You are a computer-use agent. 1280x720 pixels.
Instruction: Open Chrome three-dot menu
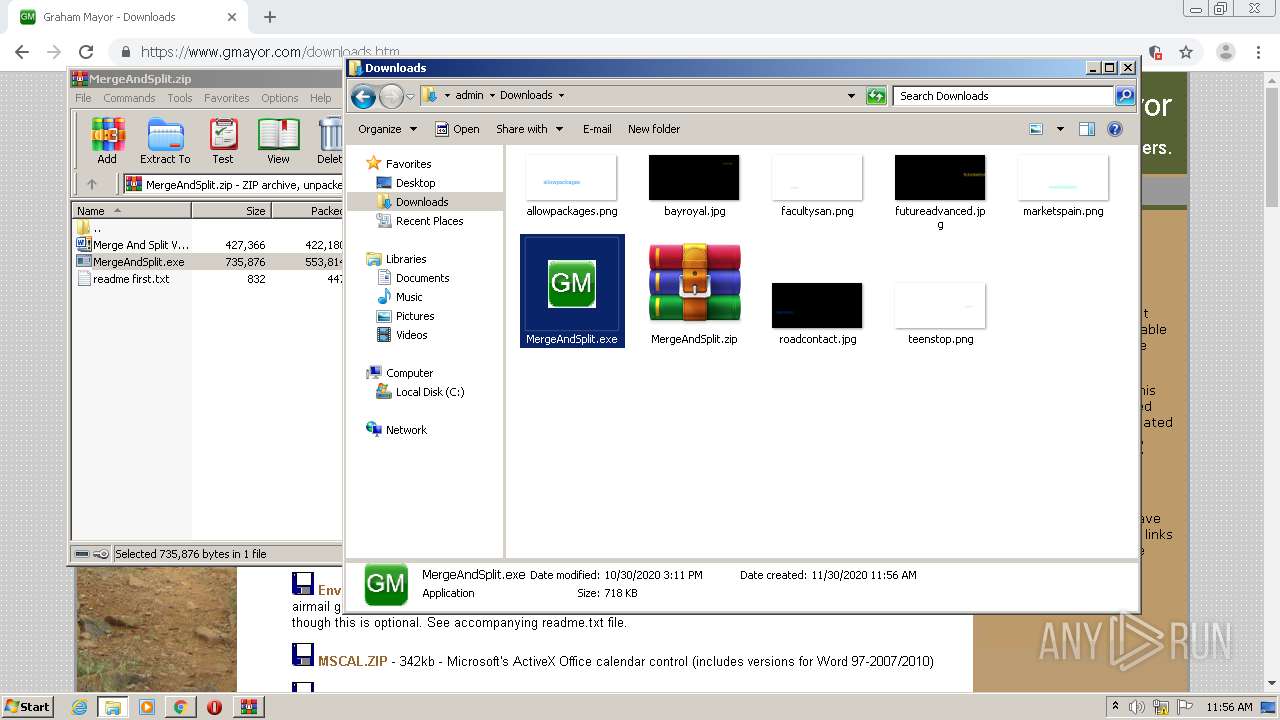pyautogui.click(x=1258, y=52)
